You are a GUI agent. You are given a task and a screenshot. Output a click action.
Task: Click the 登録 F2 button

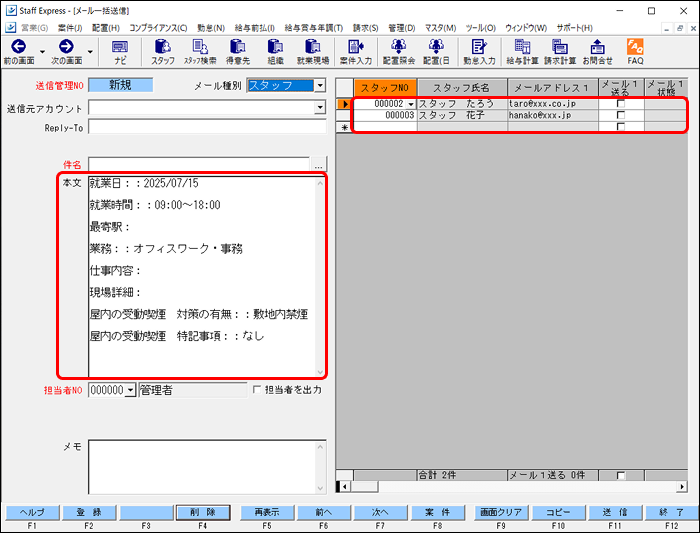pos(89,512)
